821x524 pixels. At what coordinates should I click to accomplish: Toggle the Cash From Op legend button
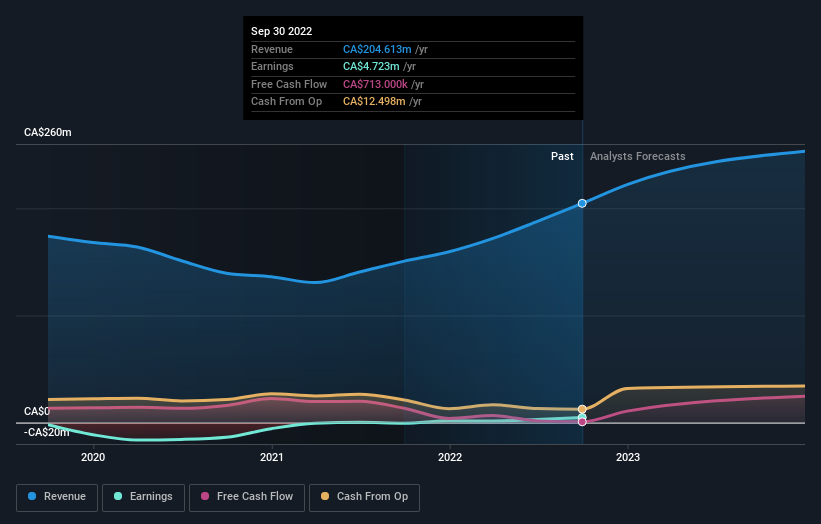click(364, 497)
